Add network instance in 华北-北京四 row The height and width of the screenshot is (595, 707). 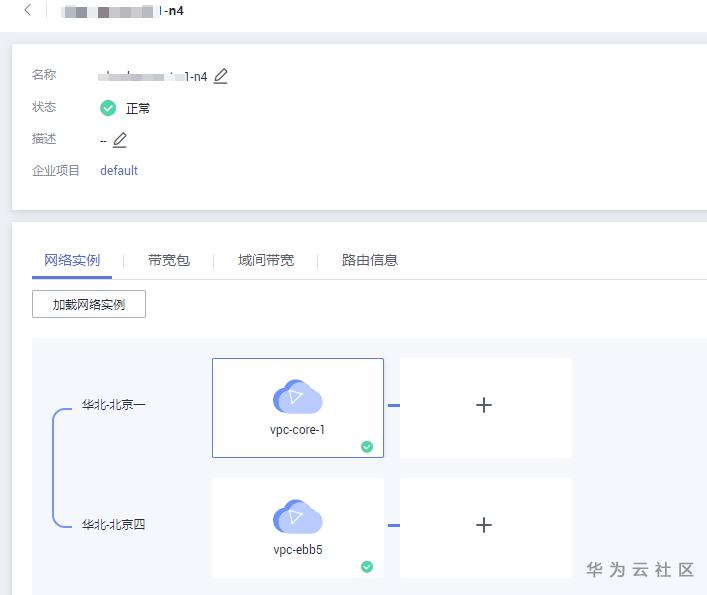[485, 526]
